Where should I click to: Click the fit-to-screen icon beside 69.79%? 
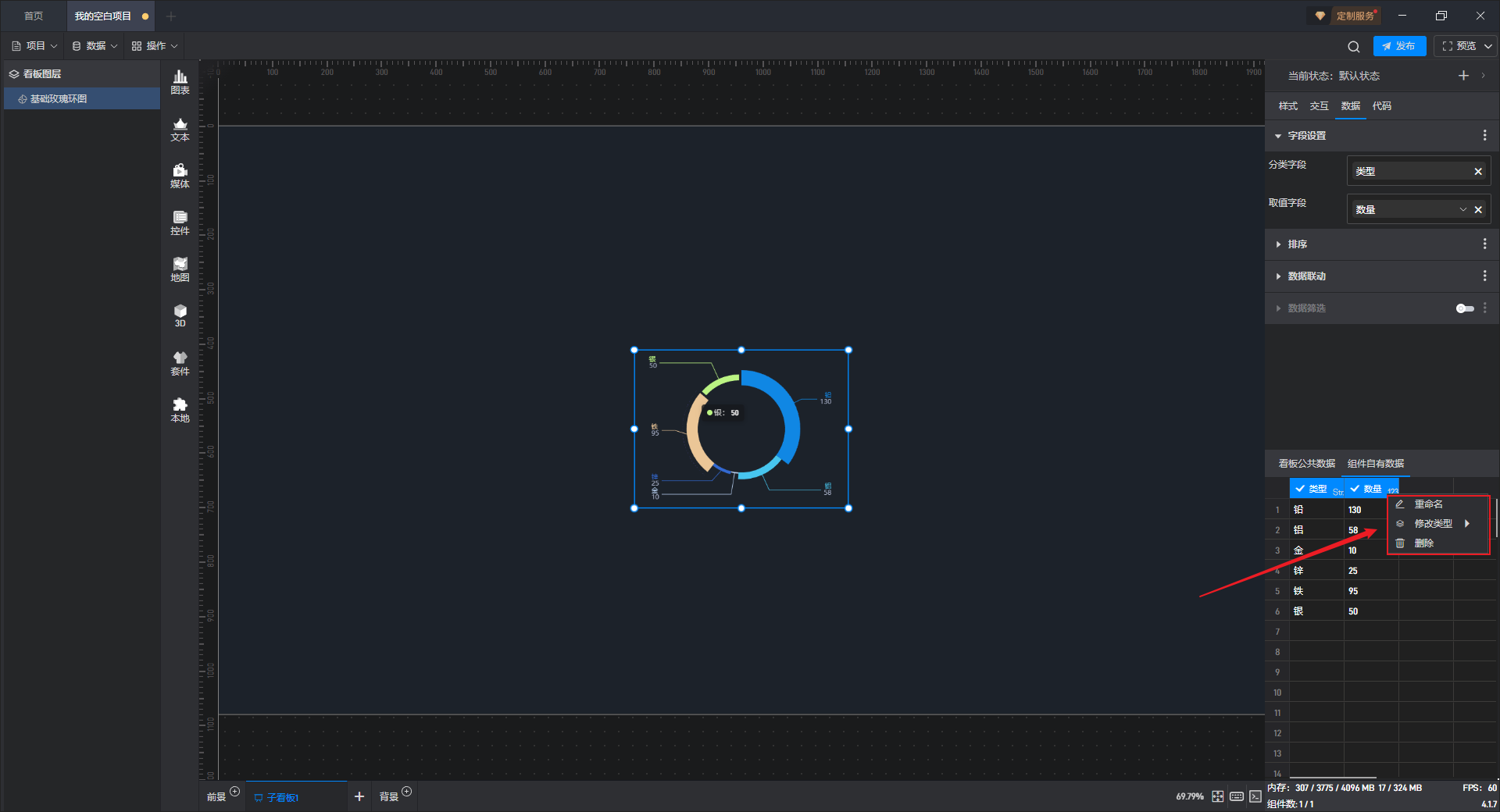pos(1218,796)
